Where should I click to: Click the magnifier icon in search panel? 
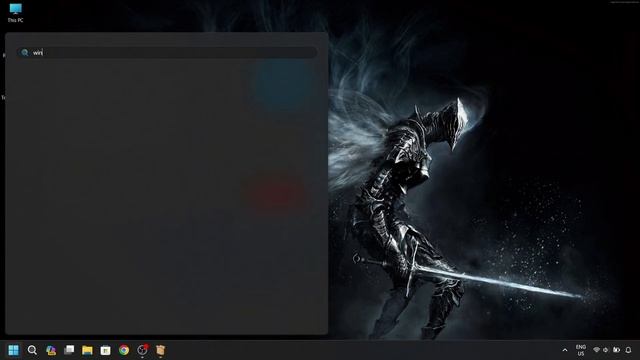pyautogui.click(x=24, y=52)
